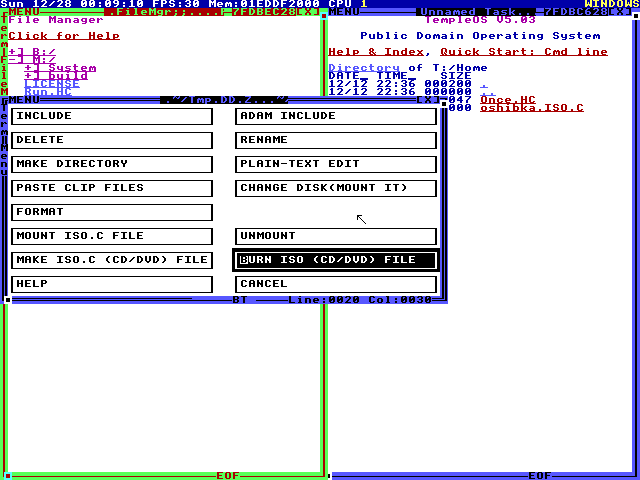Click the Directory link of T:/Home
The width and height of the screenshot is (640, 480).
click(x=364, y=68)
